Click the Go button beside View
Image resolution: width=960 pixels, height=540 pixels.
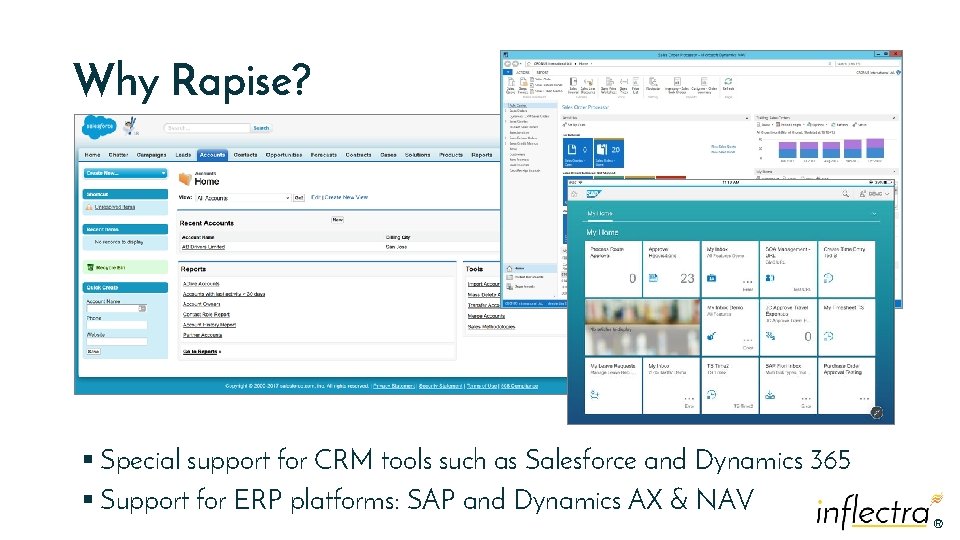pyautogui.click(x=299, y=198)
